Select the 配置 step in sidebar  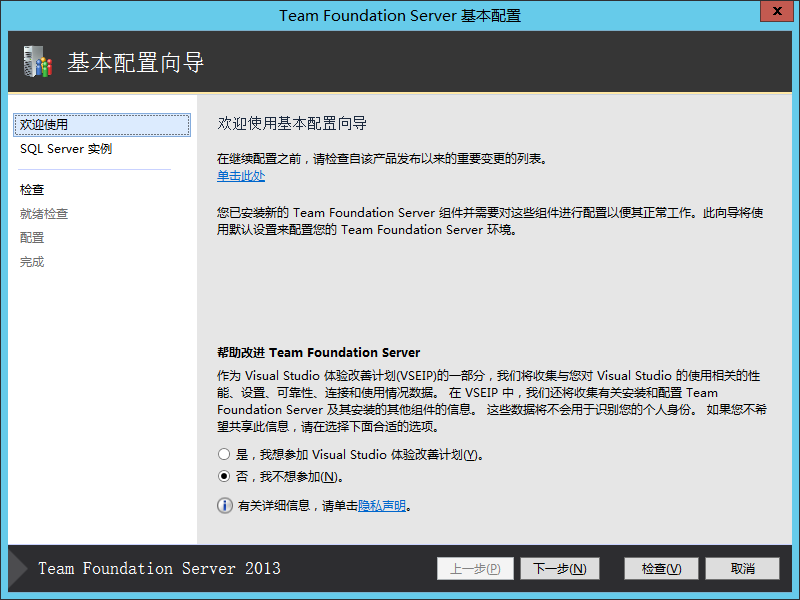(x=32, y=238)
